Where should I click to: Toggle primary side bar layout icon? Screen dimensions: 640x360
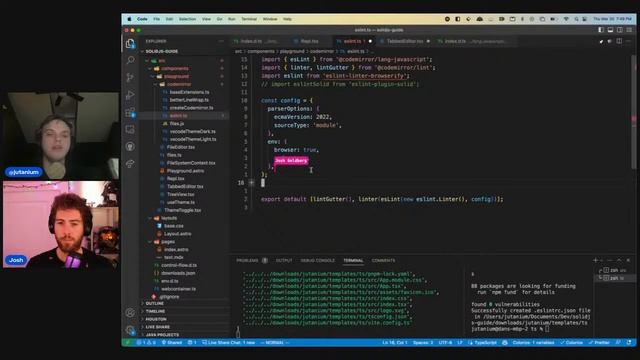click(x=601, y=30)
